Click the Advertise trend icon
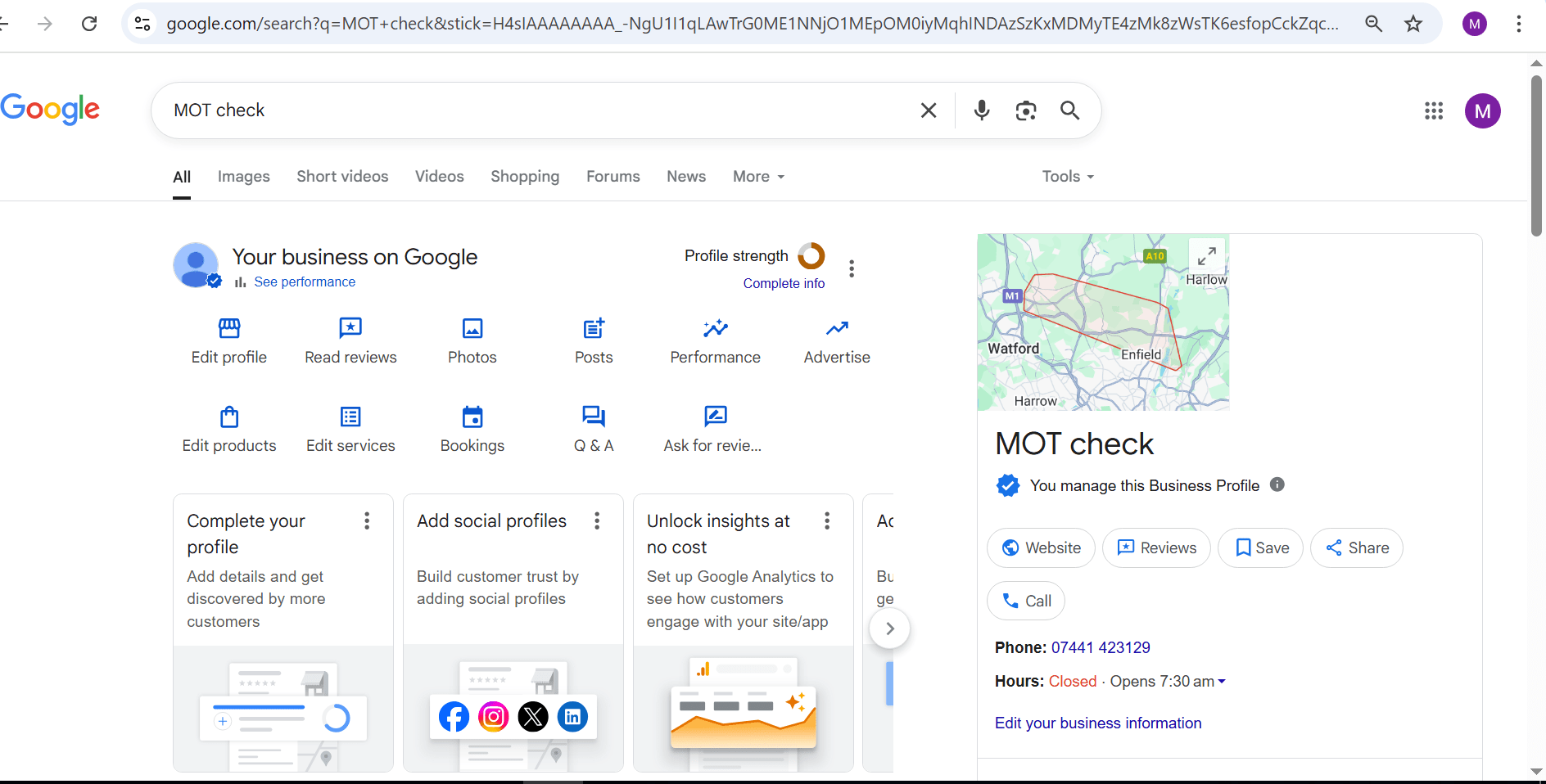The image size is (1546, 784). [837, 328]
